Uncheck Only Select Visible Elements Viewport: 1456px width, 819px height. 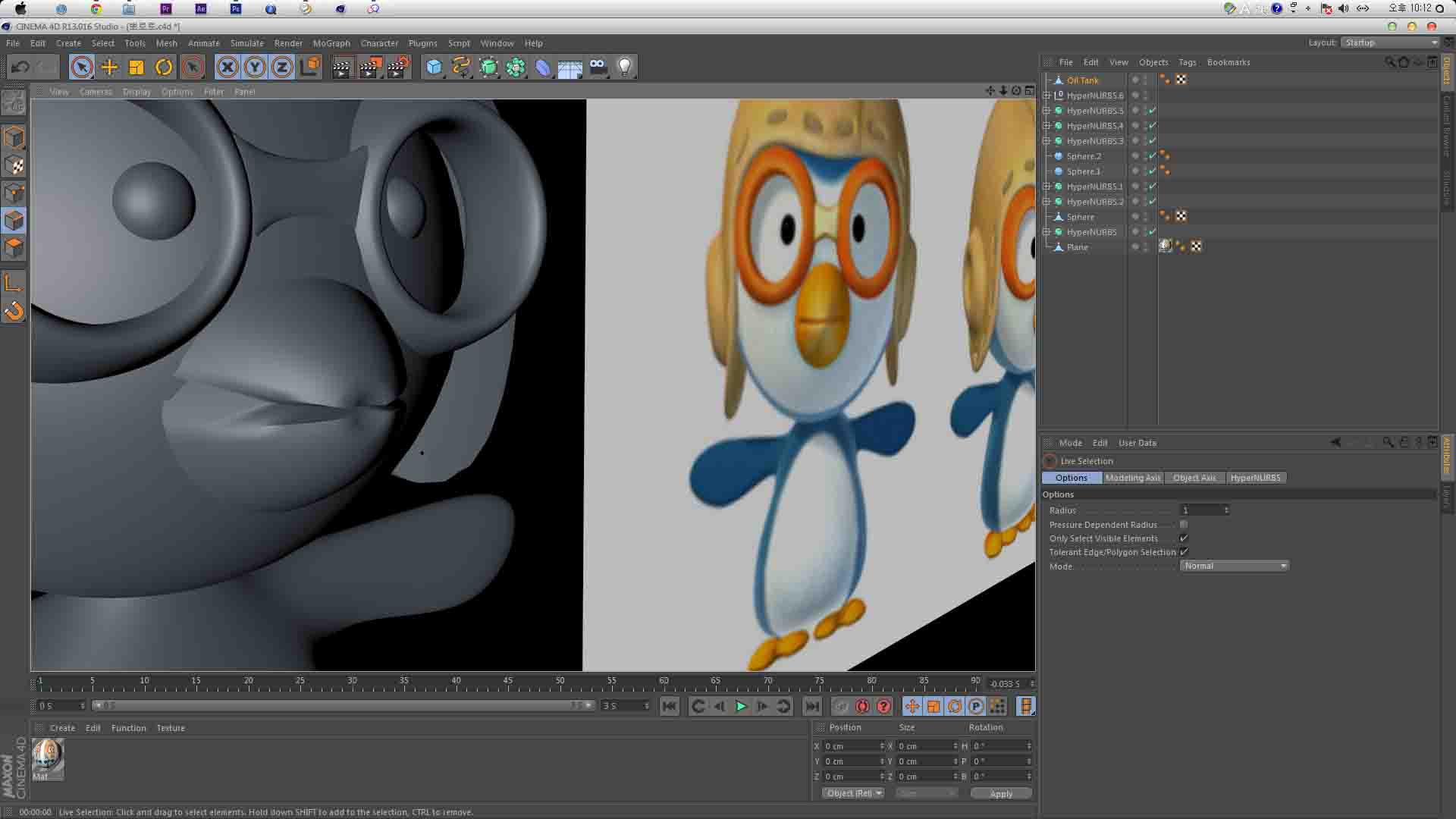[x=1184, y=538]
